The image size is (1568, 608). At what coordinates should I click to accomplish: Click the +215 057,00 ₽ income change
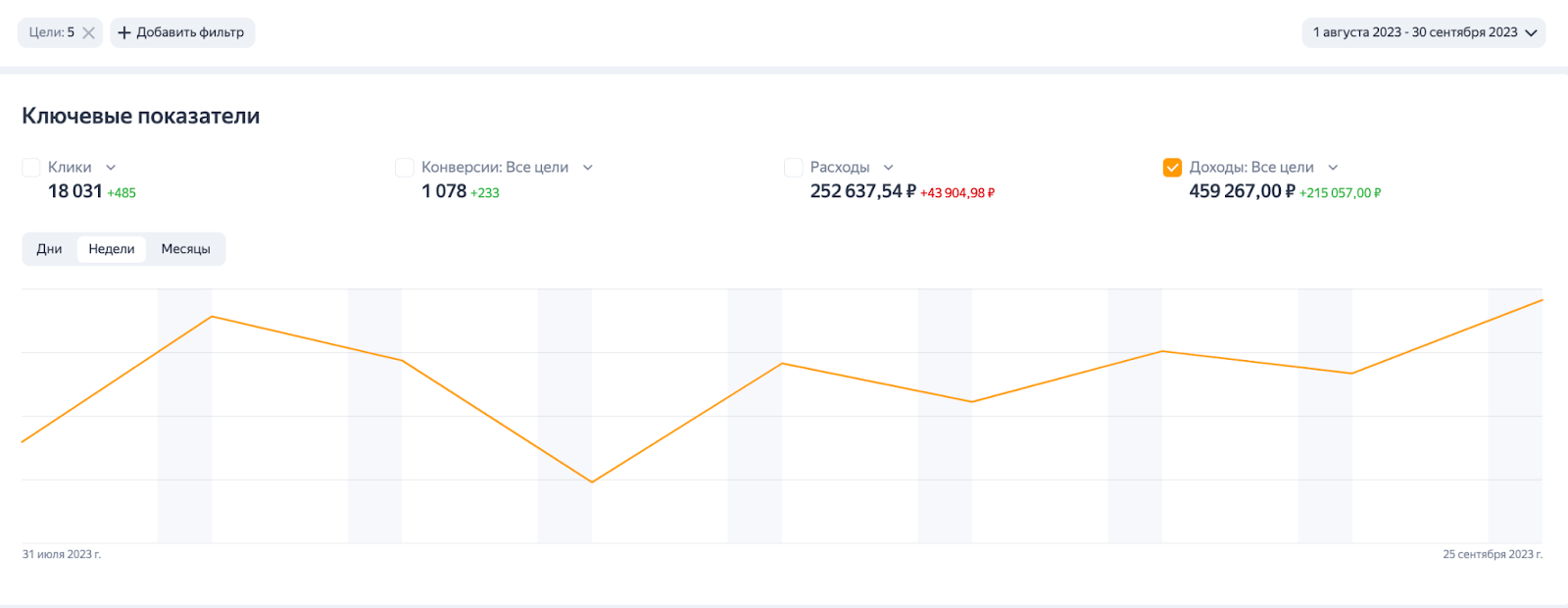(1340, 193)
